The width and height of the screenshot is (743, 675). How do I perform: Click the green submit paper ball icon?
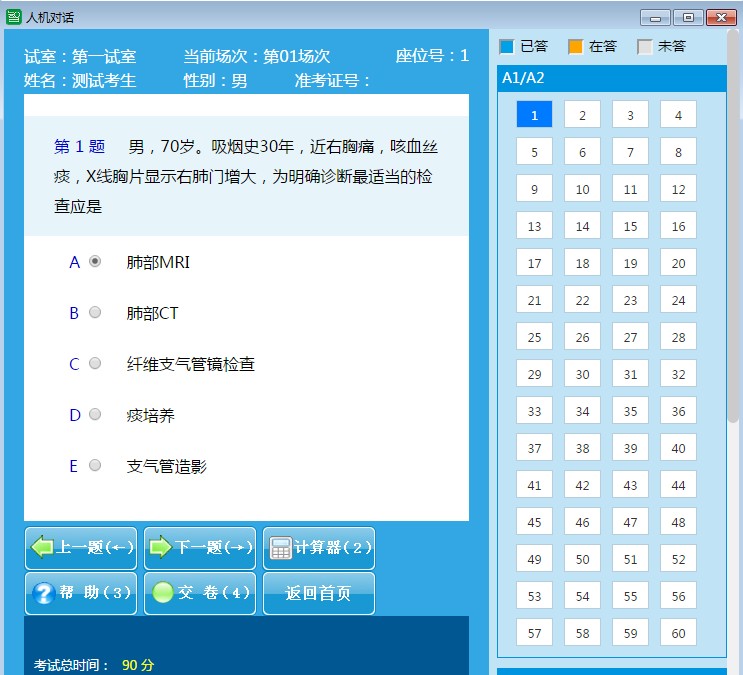162,593
